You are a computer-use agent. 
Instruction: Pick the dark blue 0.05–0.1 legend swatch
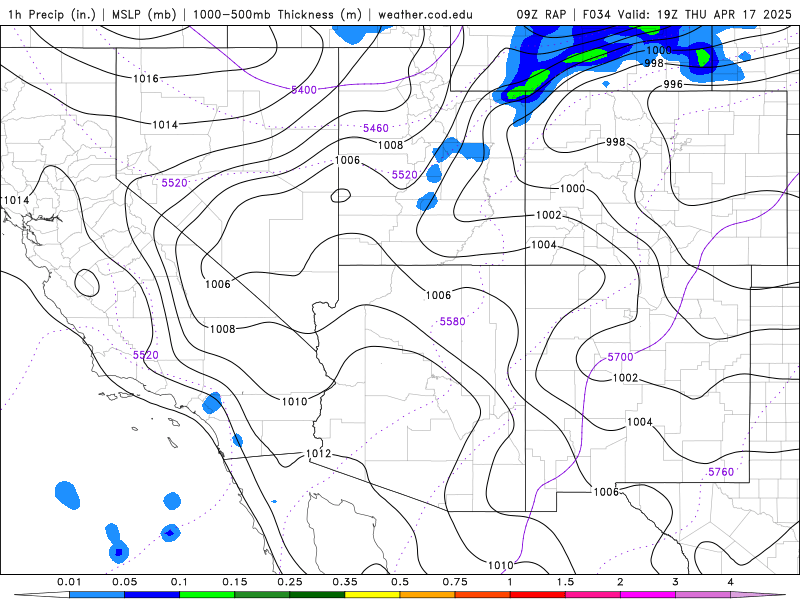pyautogui.click(x=152, y=595)
